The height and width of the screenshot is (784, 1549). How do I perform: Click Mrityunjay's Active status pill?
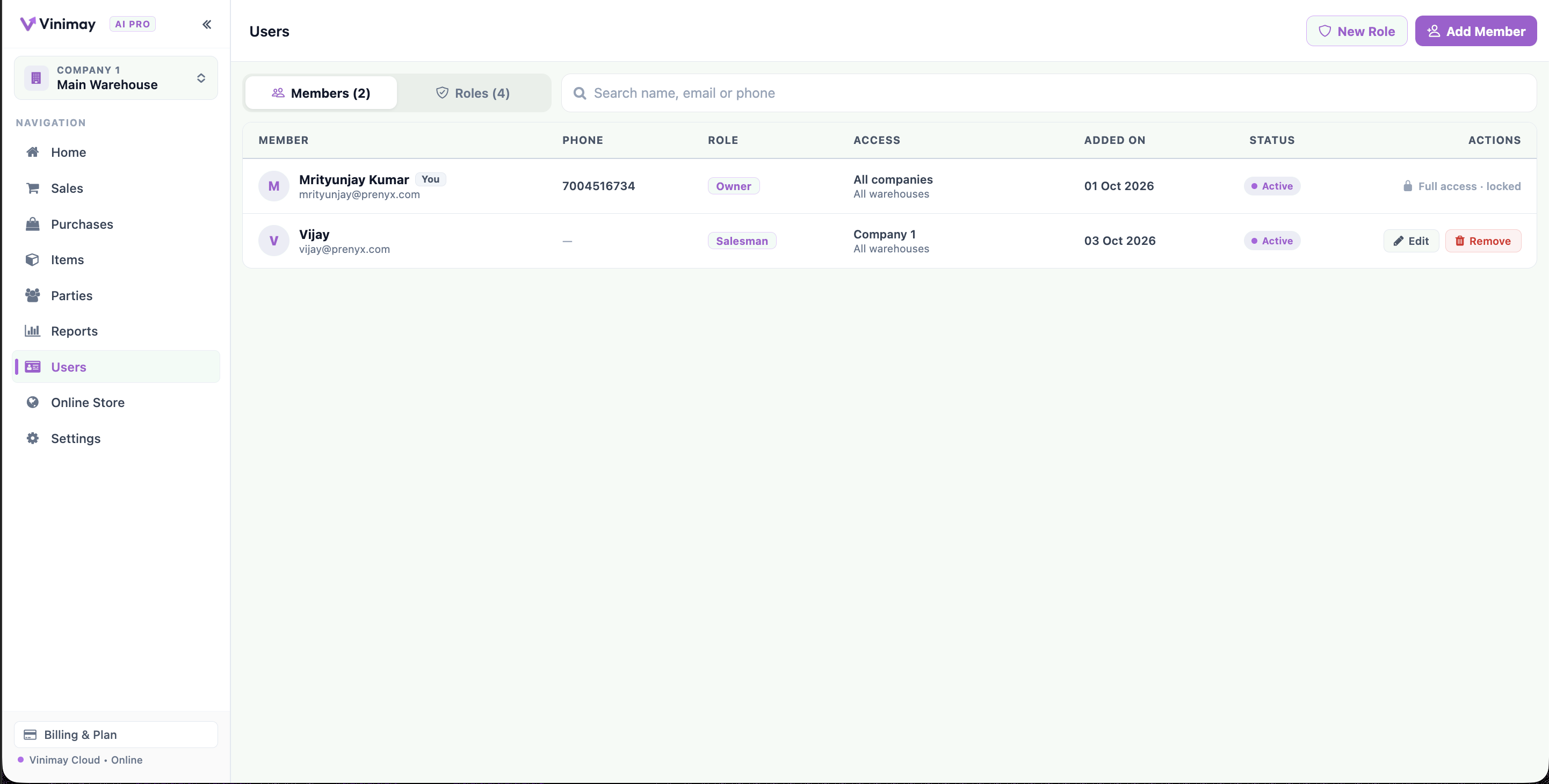(1272, 186)
